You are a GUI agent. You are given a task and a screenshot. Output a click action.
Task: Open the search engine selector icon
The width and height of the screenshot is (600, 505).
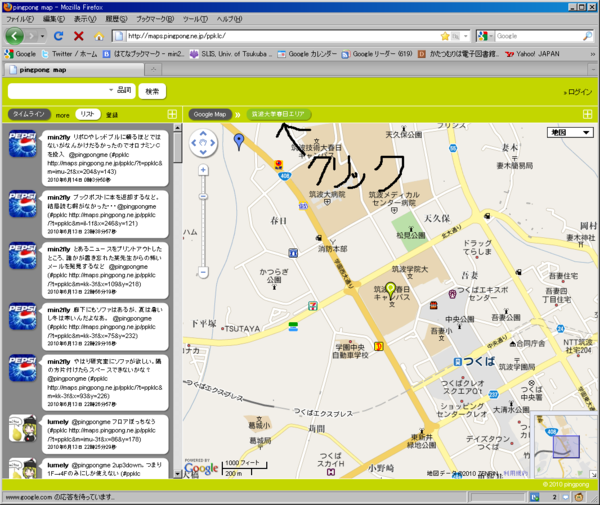pos(485,36)
